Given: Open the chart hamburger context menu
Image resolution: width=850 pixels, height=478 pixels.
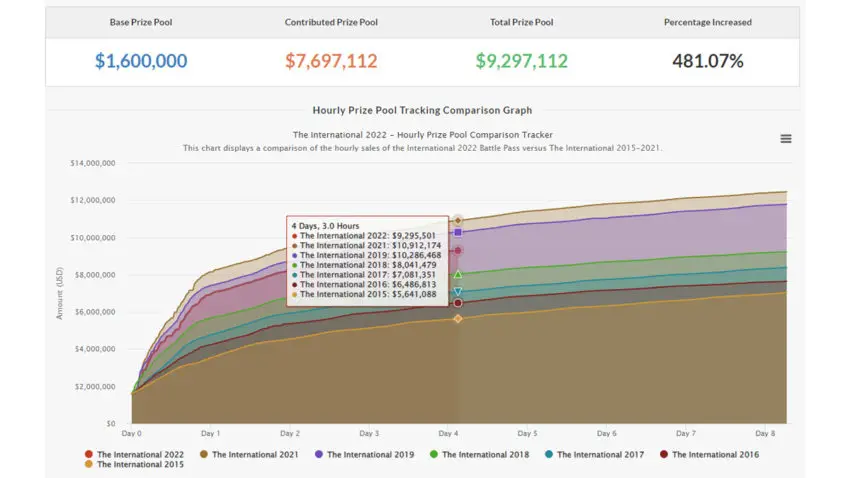Looking at the screenshot, I should (x=785, y=139).
